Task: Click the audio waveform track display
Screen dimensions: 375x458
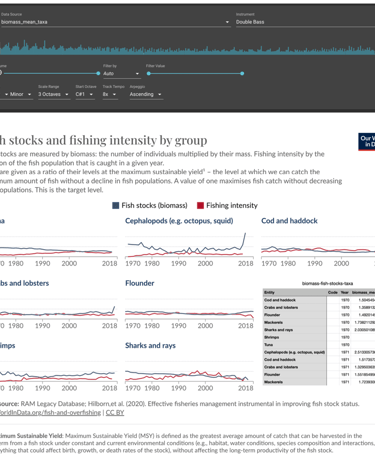Action: (187, 47)
